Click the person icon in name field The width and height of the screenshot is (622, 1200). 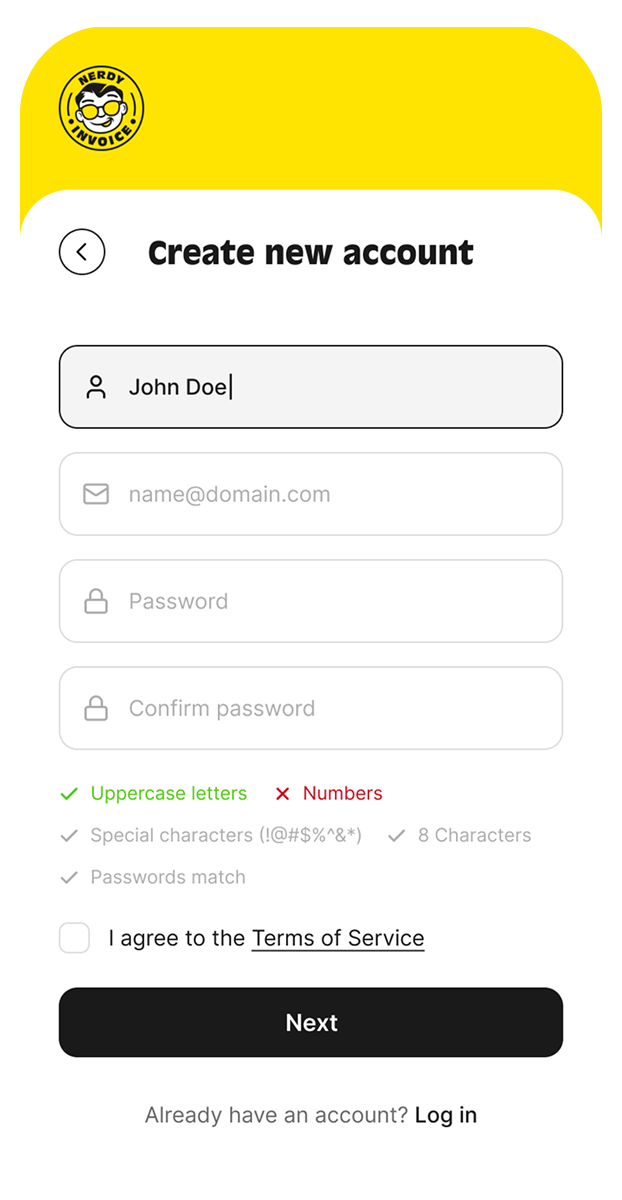96,387
